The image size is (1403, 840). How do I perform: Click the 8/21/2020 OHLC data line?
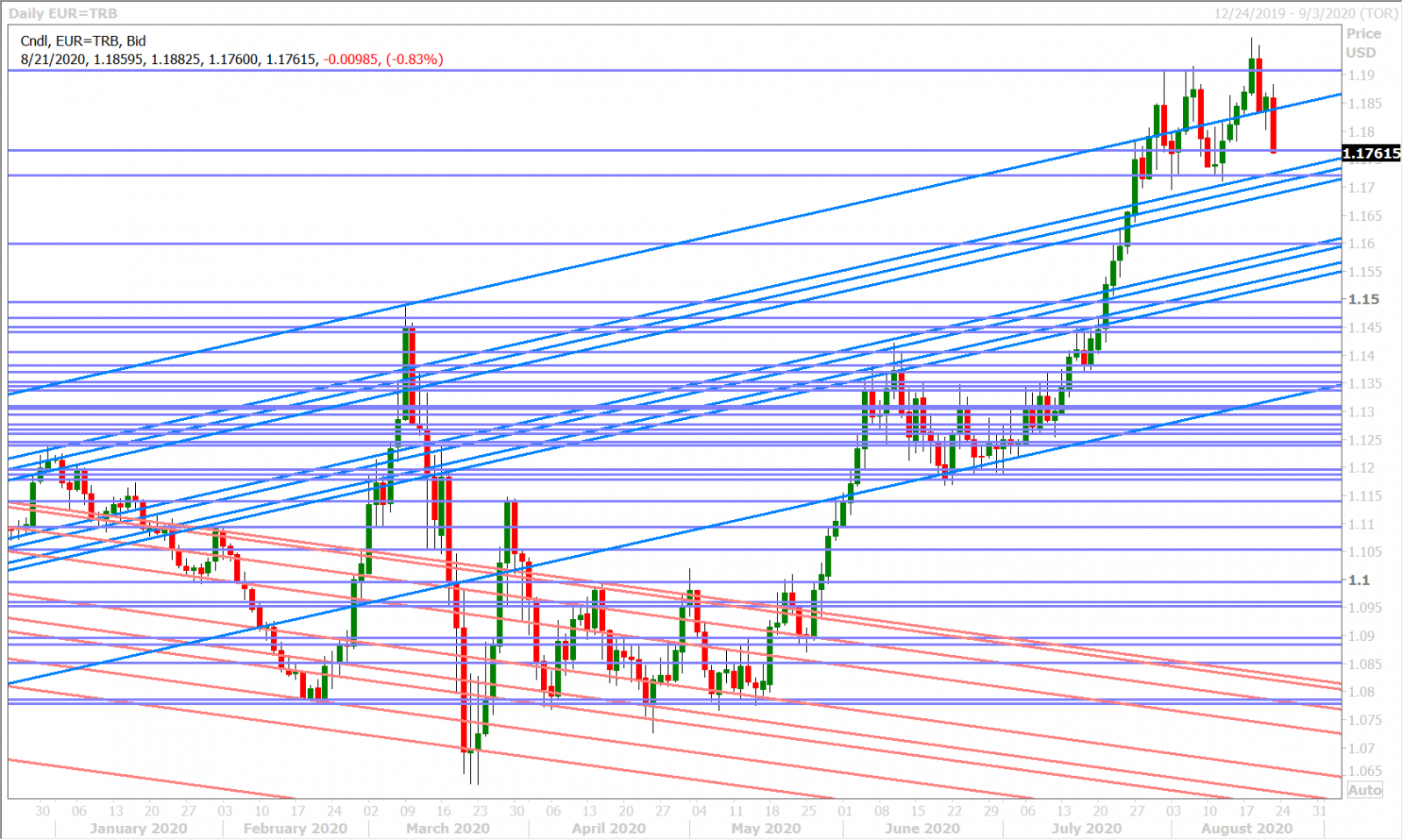pyautogui.click(x=231, y=60)
